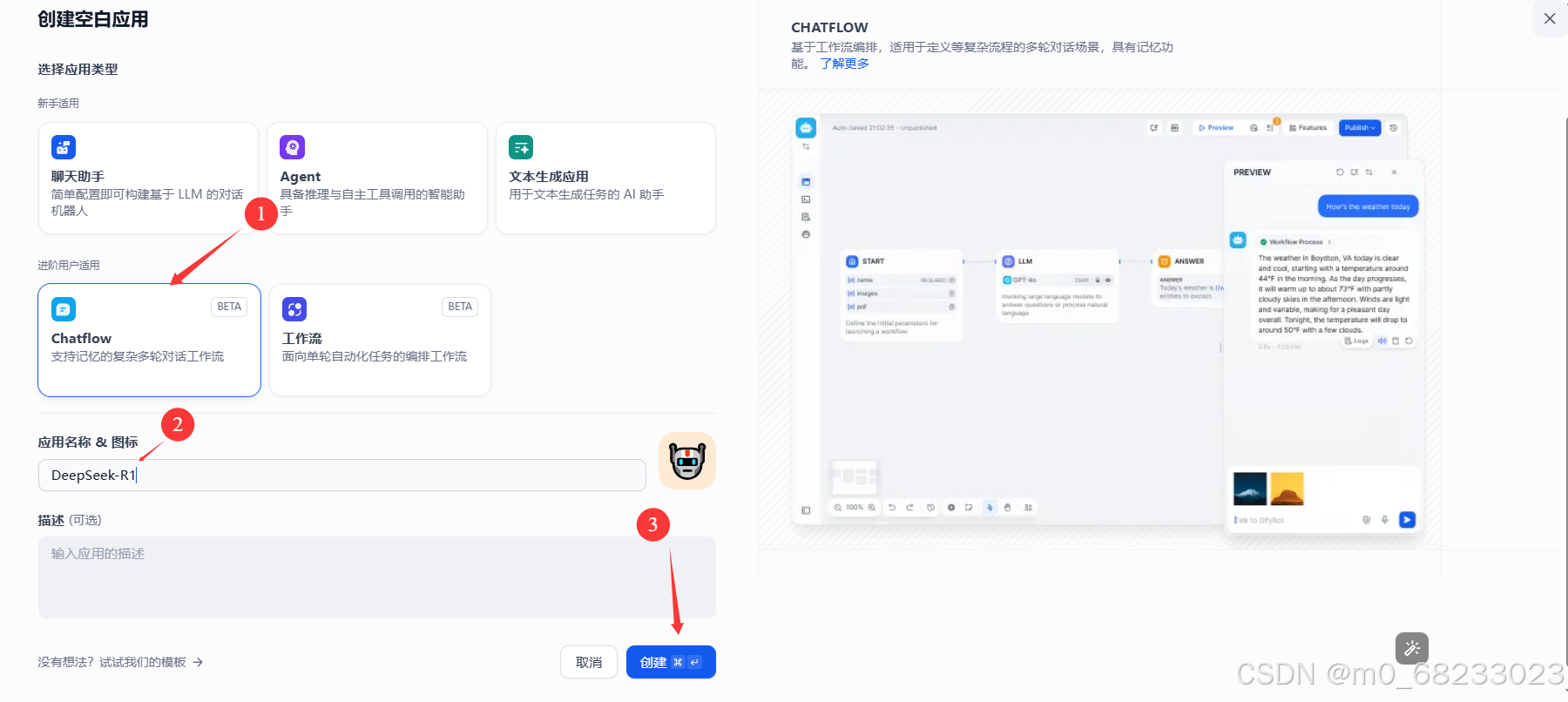Change the app icon robot emoji
1568x702 pixels.
[x=687, y=461]
